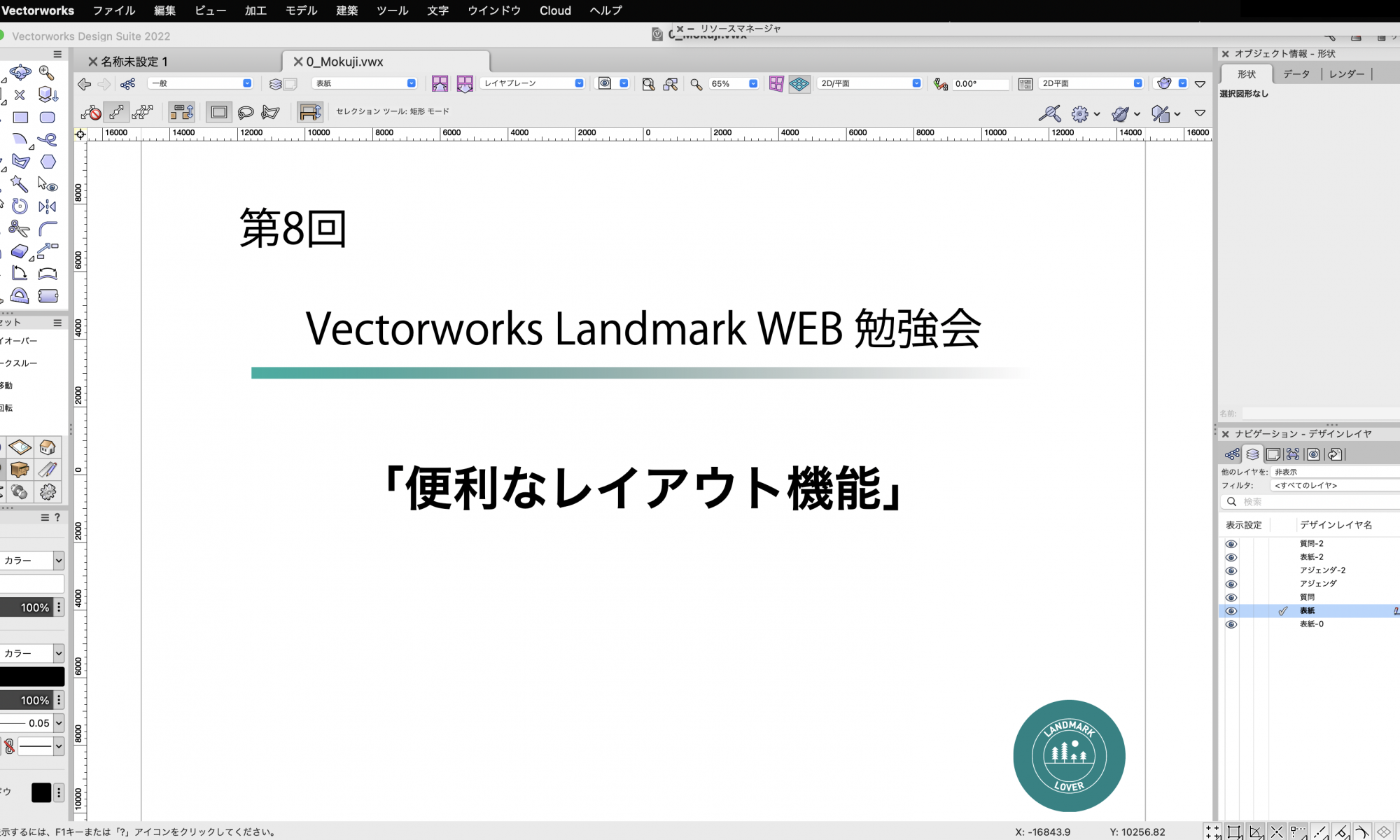The height and width of the screenshot is (840, 1400).
Task: Click the Top/Plan view blue grid icon
Action: 799,84
